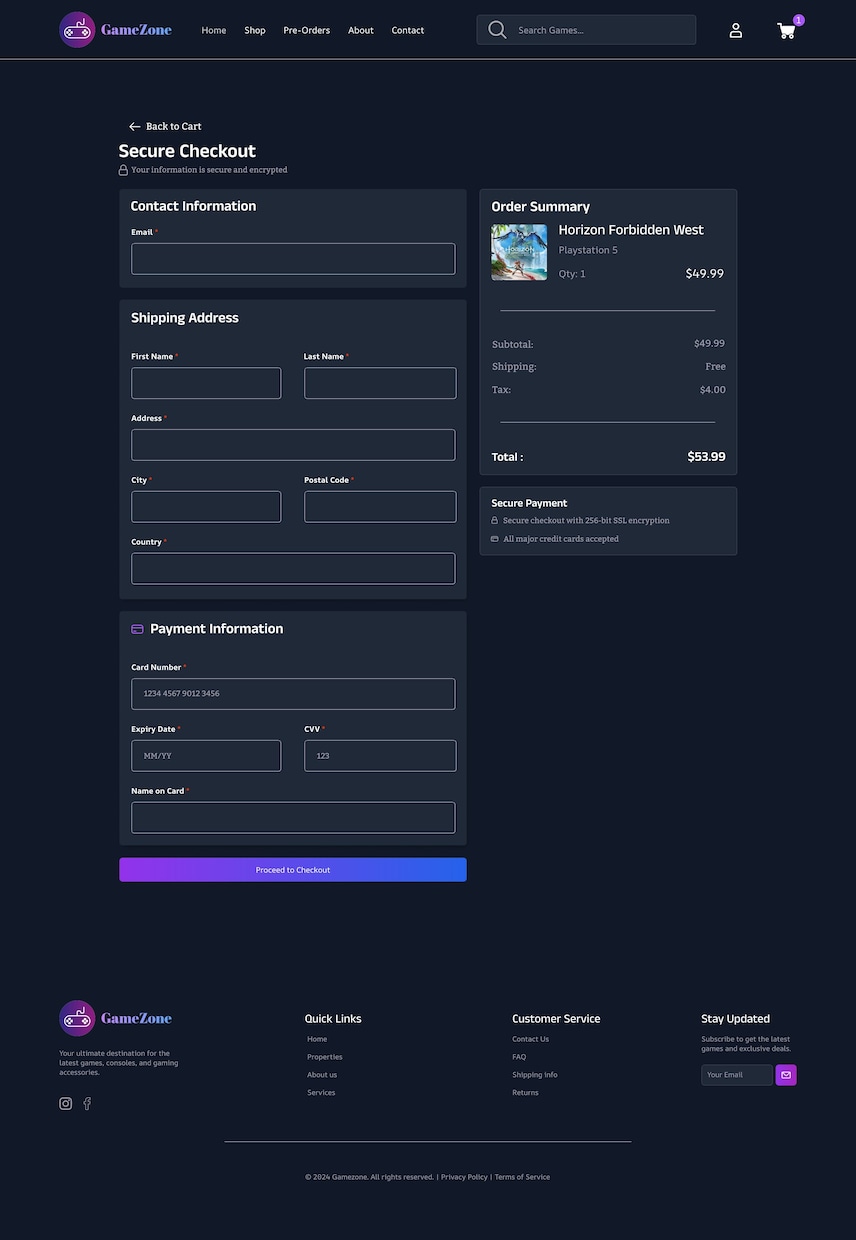Focus the Country field

(293, 569)
